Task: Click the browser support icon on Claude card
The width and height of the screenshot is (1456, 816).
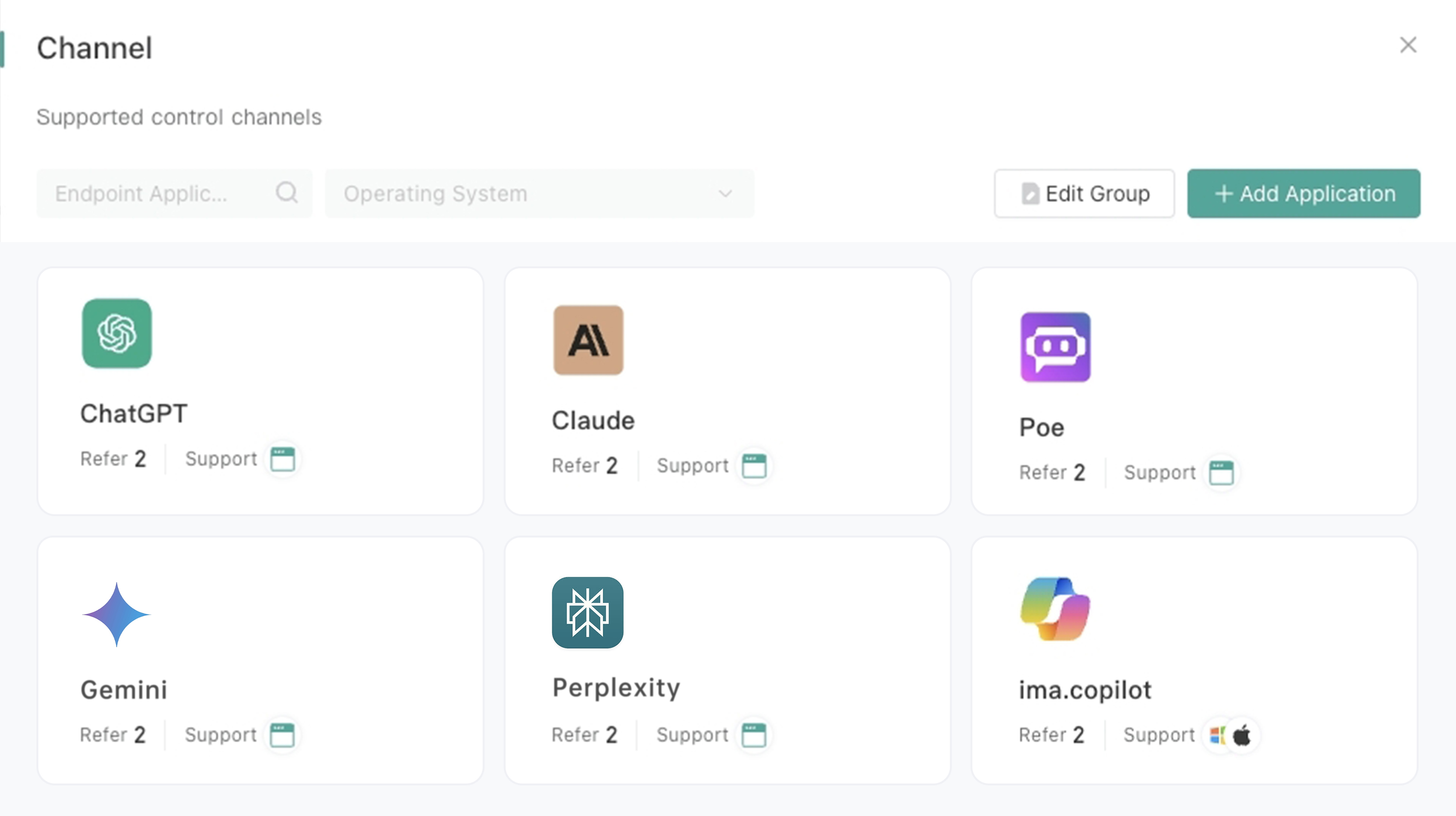Action: [754, 466]
